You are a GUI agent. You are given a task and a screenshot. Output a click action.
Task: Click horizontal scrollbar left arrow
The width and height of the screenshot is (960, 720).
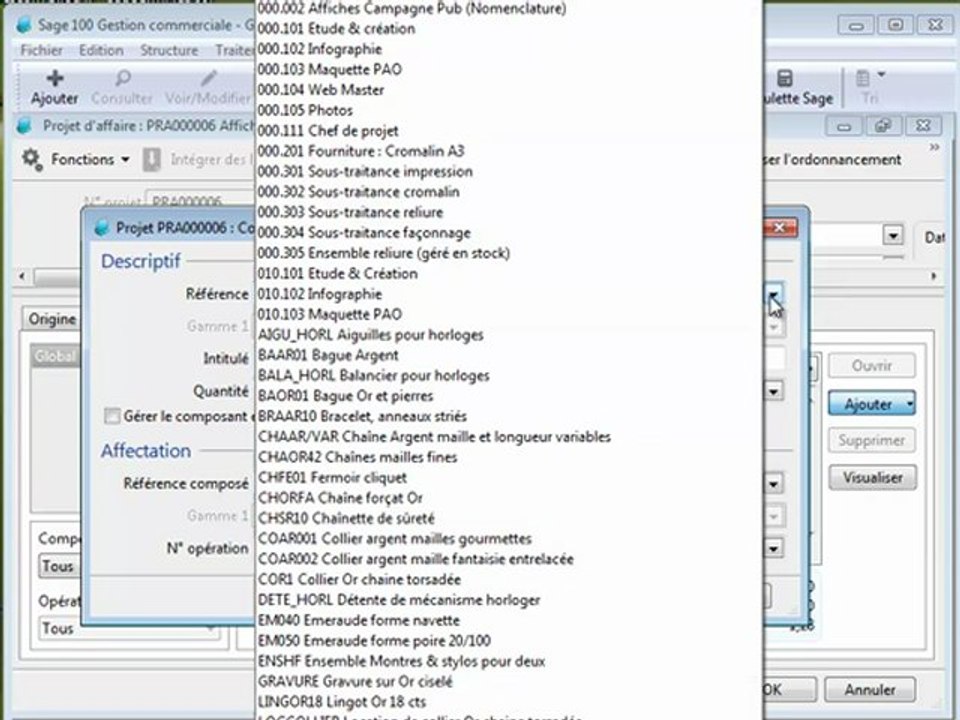(23, 276)
